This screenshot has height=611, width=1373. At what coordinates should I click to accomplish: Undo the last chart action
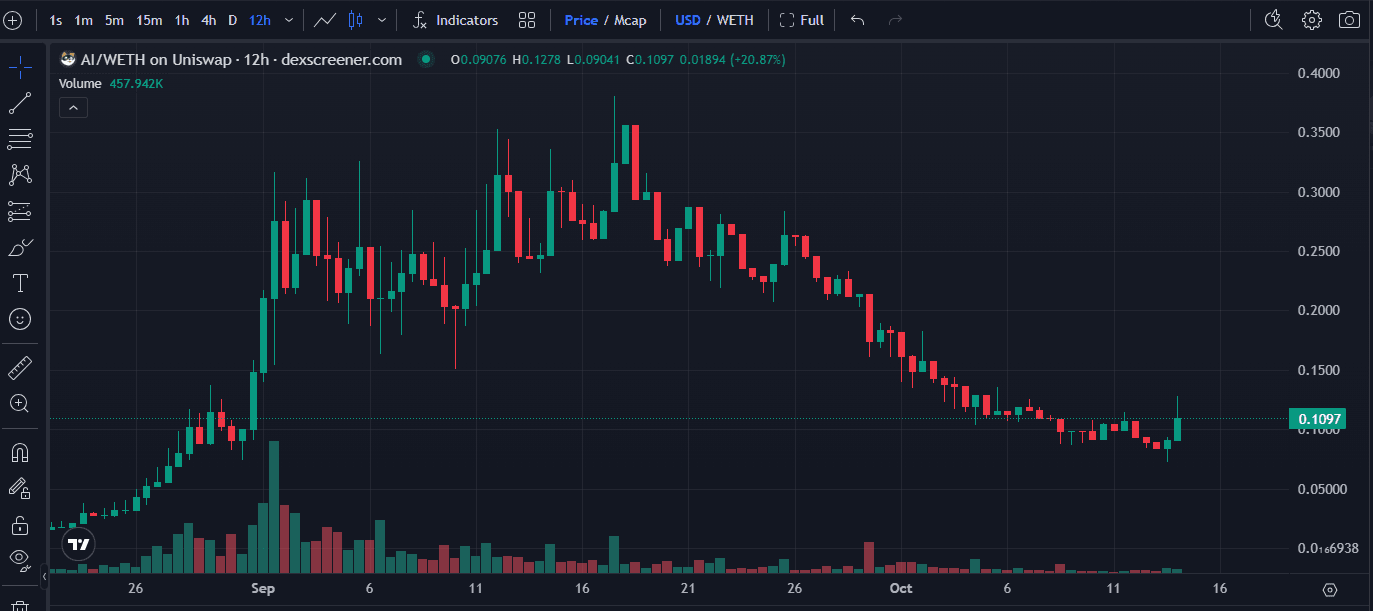click(857, 20)
